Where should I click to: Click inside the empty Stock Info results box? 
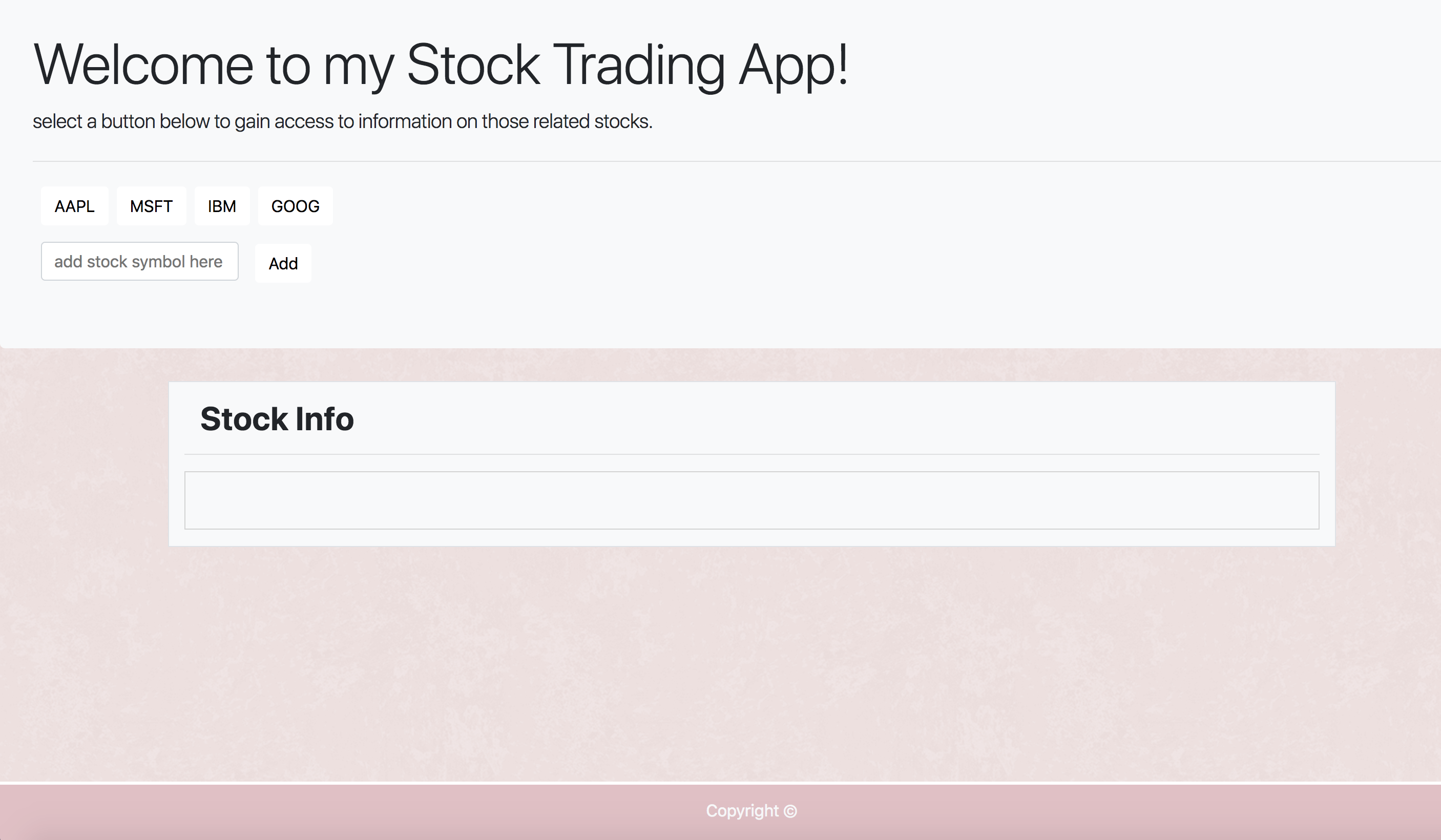click(x=751, y=500)
